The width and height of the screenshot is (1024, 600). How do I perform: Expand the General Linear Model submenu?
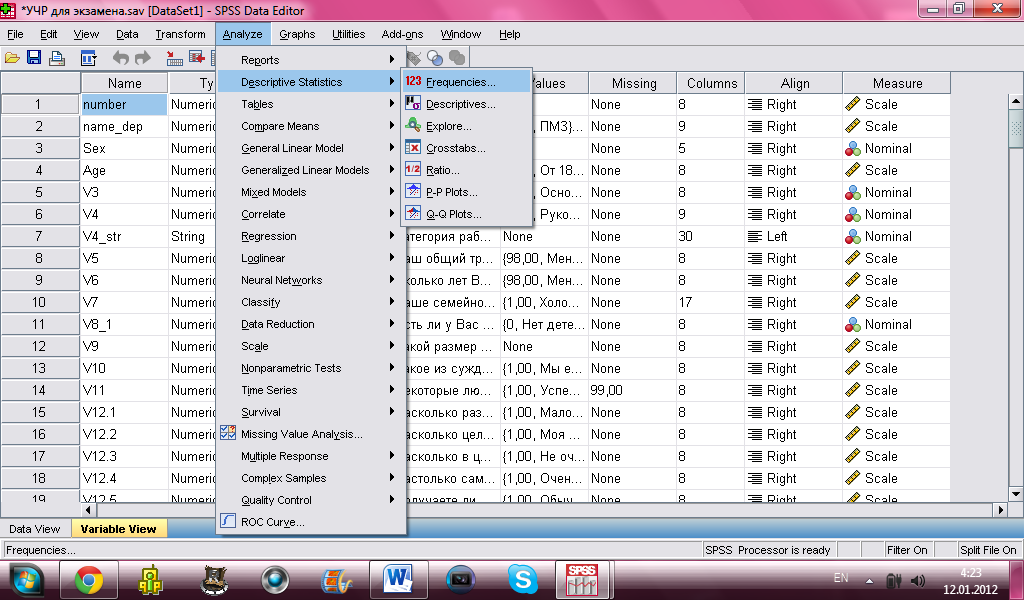click(311, 148)
